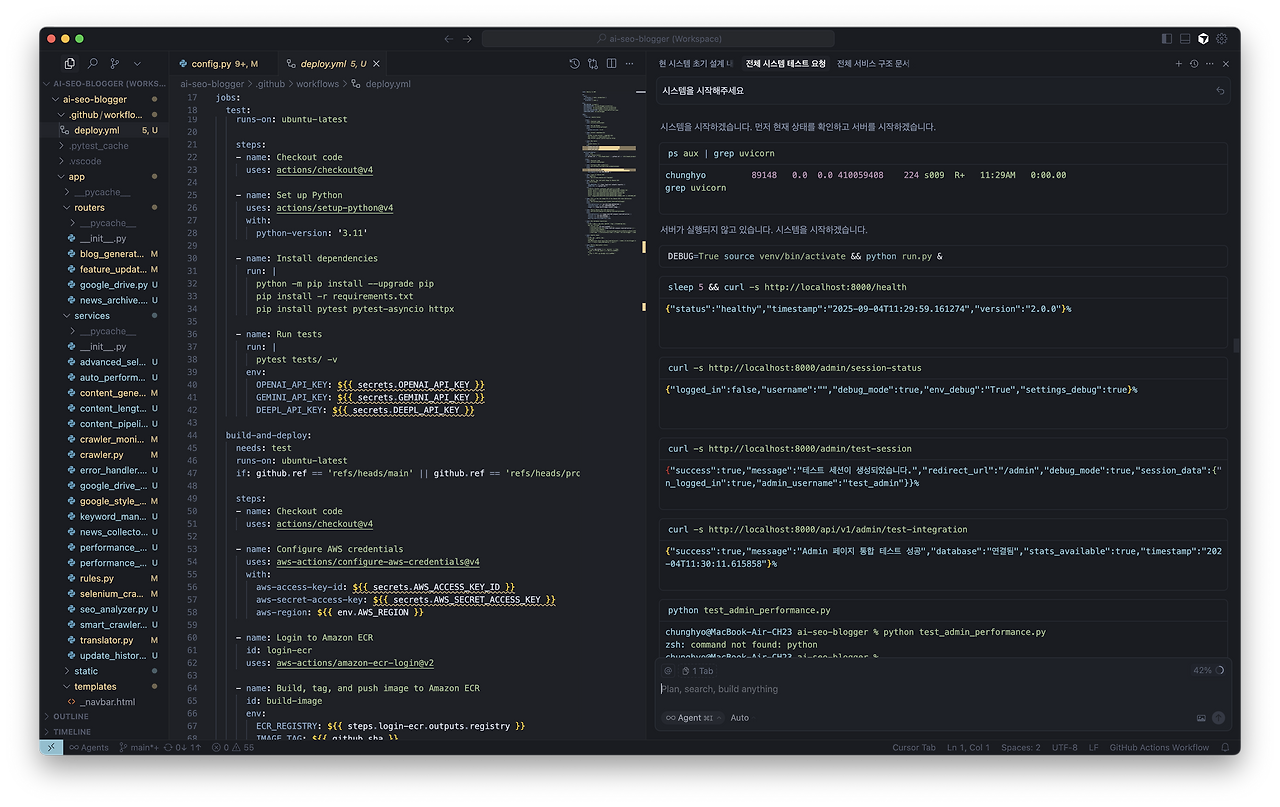Send the chat message arrow
This screenshot has height=807, width=1280.
click(x=1218, y=718)
